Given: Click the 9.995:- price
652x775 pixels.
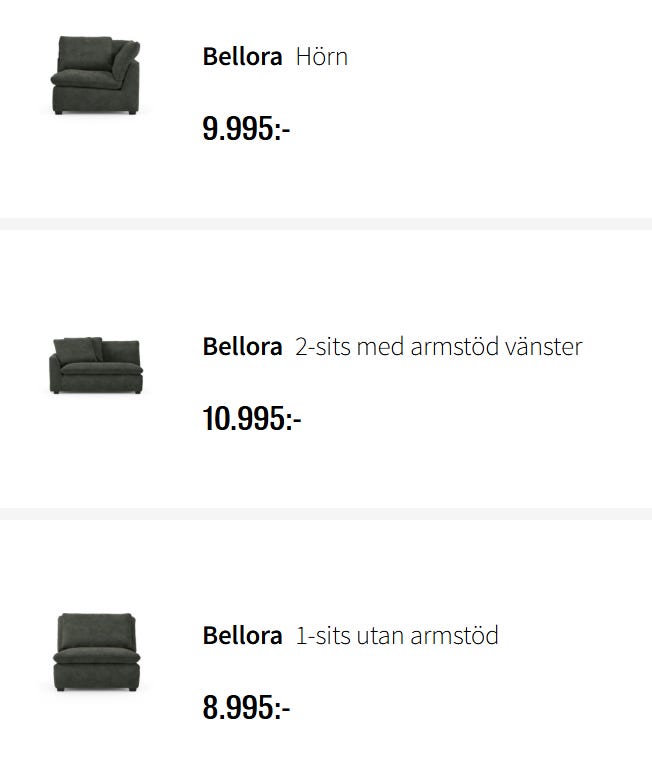Looking at the screenshot, I should tap(246, 129).
